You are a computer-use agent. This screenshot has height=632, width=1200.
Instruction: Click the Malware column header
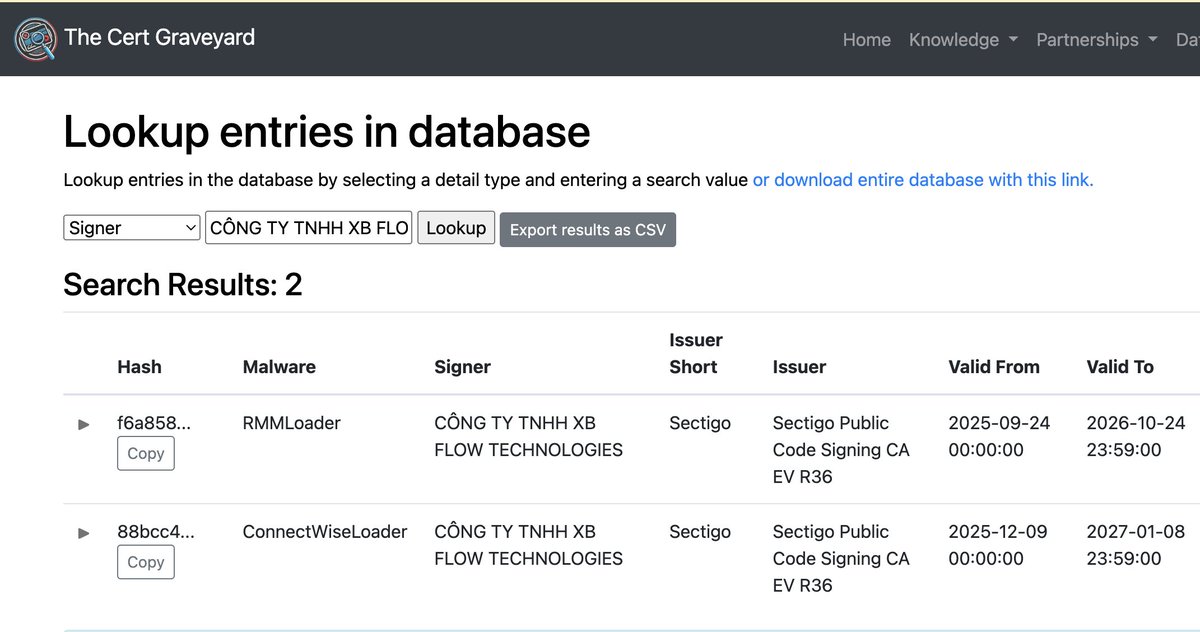point(279,367)
